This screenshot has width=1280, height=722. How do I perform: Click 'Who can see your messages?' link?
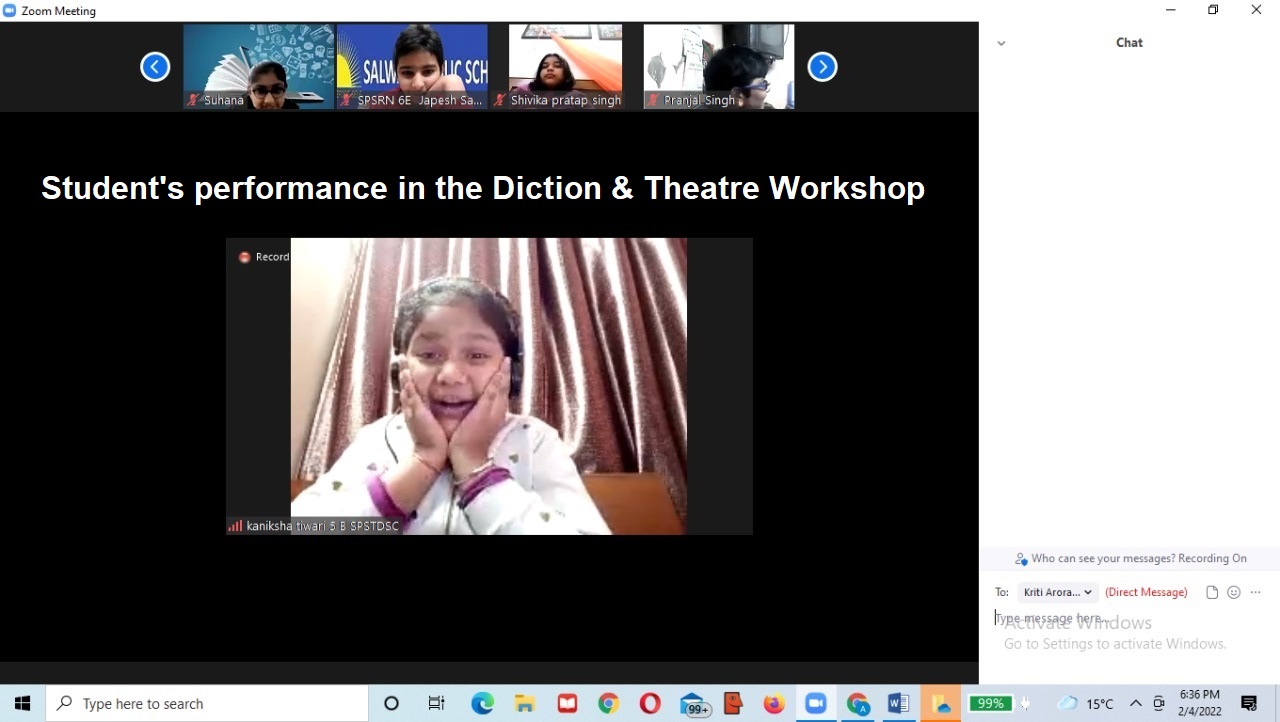(1130, 559)
